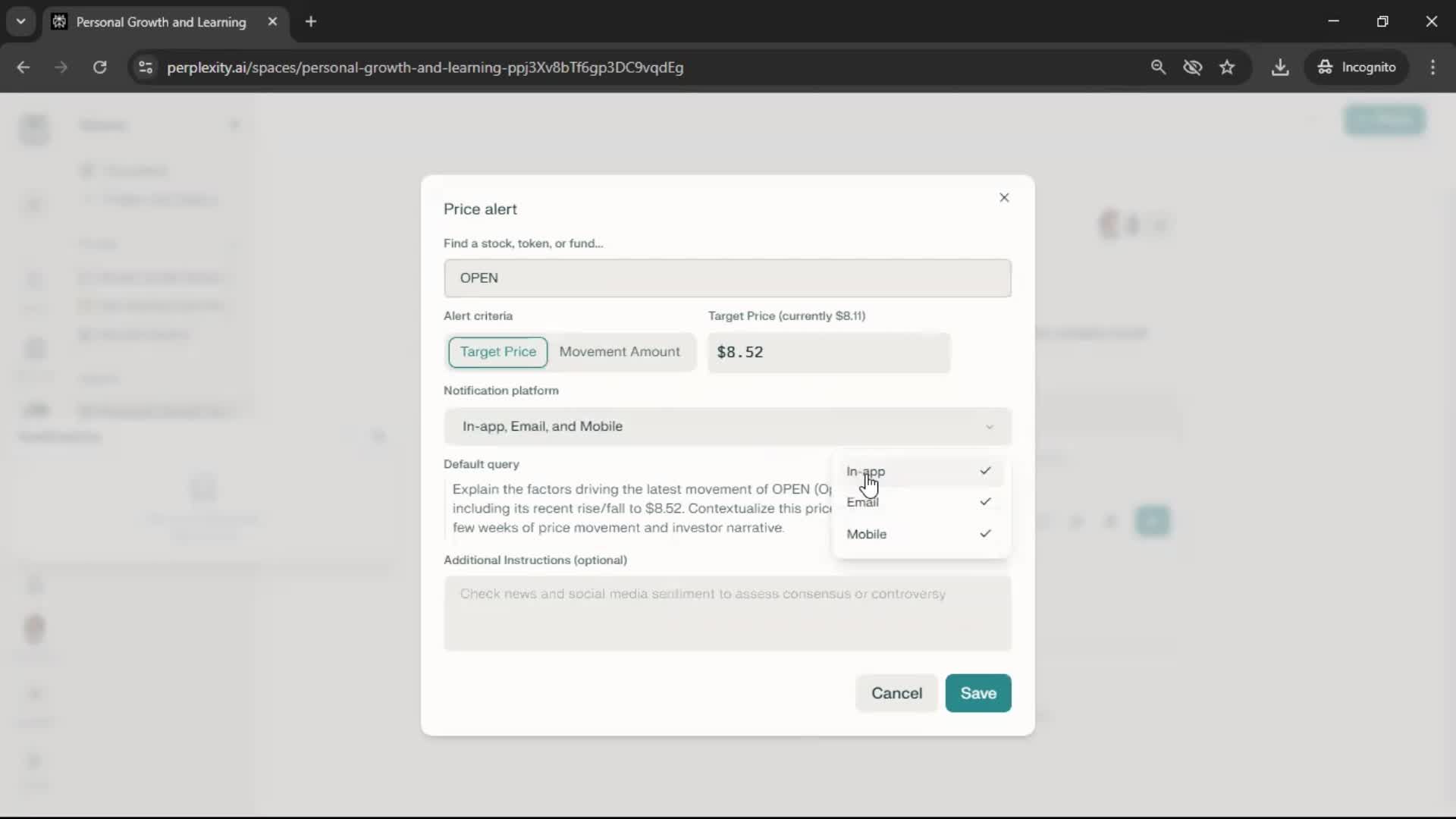Click the browser back arrow

pyautogui.click(x=23, y=67)
